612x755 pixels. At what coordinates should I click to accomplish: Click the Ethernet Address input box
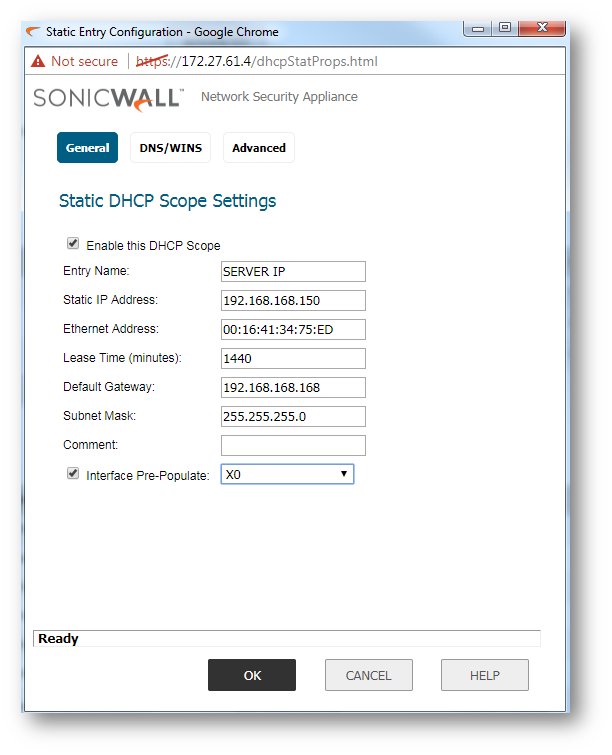point(293,329)
